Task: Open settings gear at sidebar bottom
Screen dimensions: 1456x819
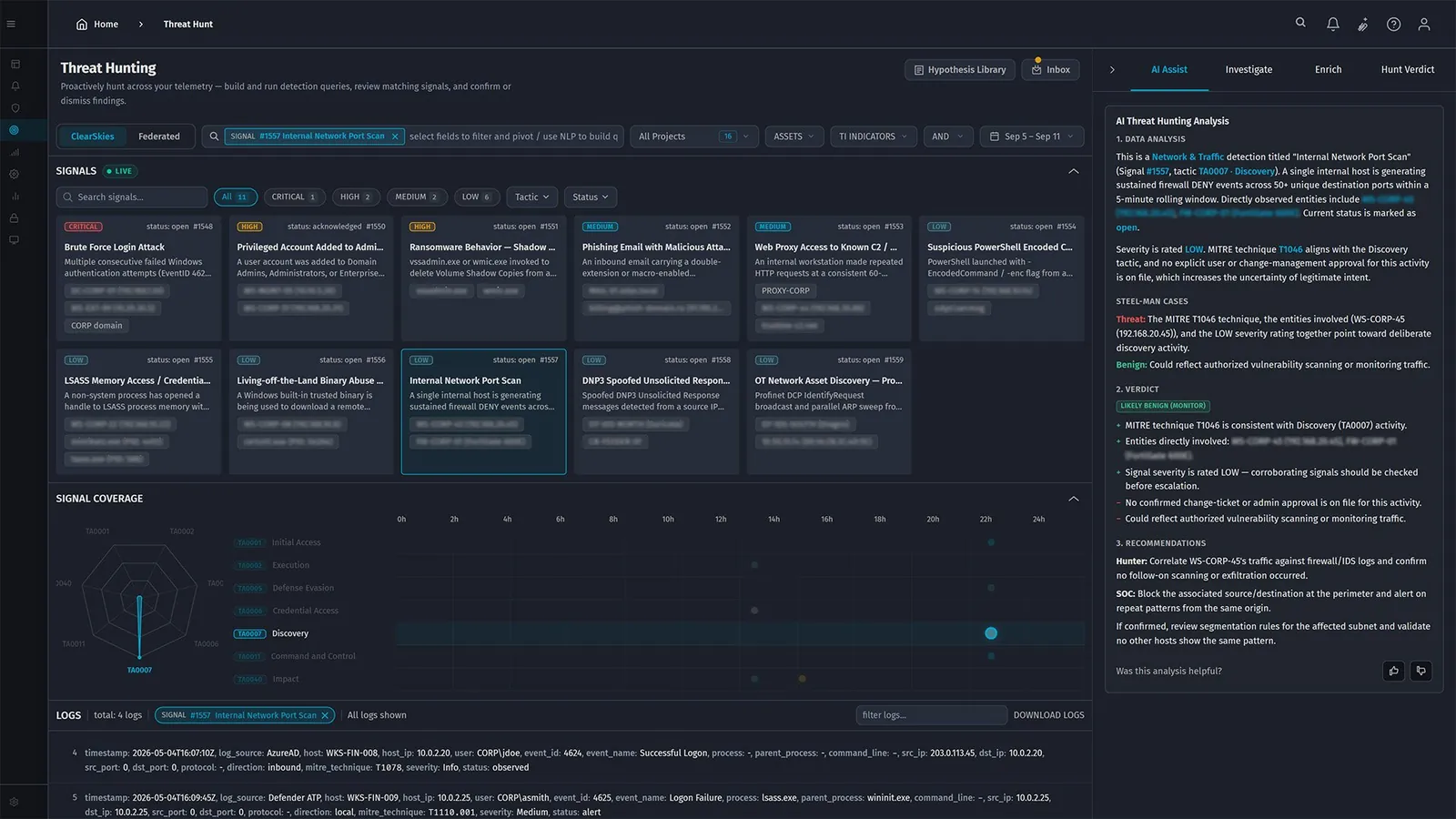Action: point(15,802)
